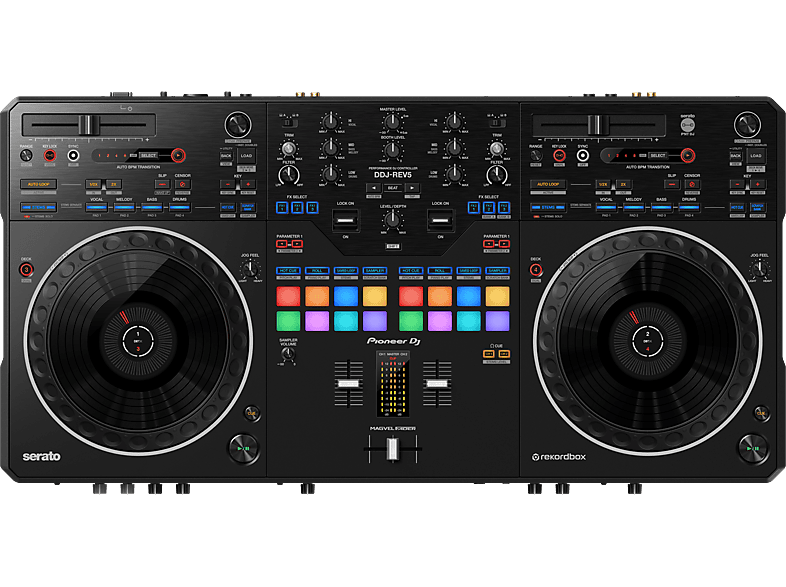Click left PARAMETER 1 back arrow
The height and width of the screenshot is (587, 786).
(282, 244)
